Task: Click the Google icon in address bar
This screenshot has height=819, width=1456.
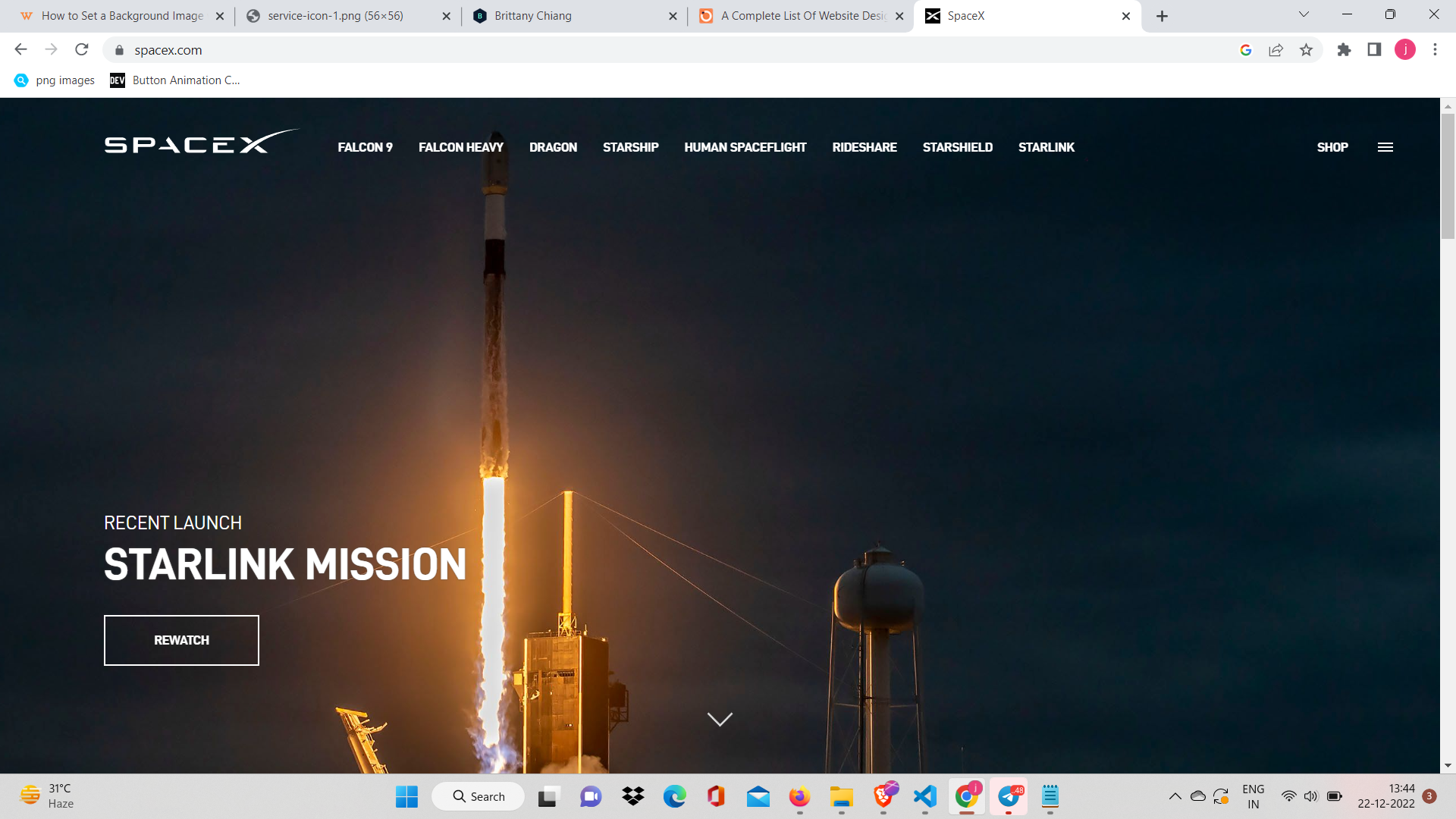Action: [1245, 50]
